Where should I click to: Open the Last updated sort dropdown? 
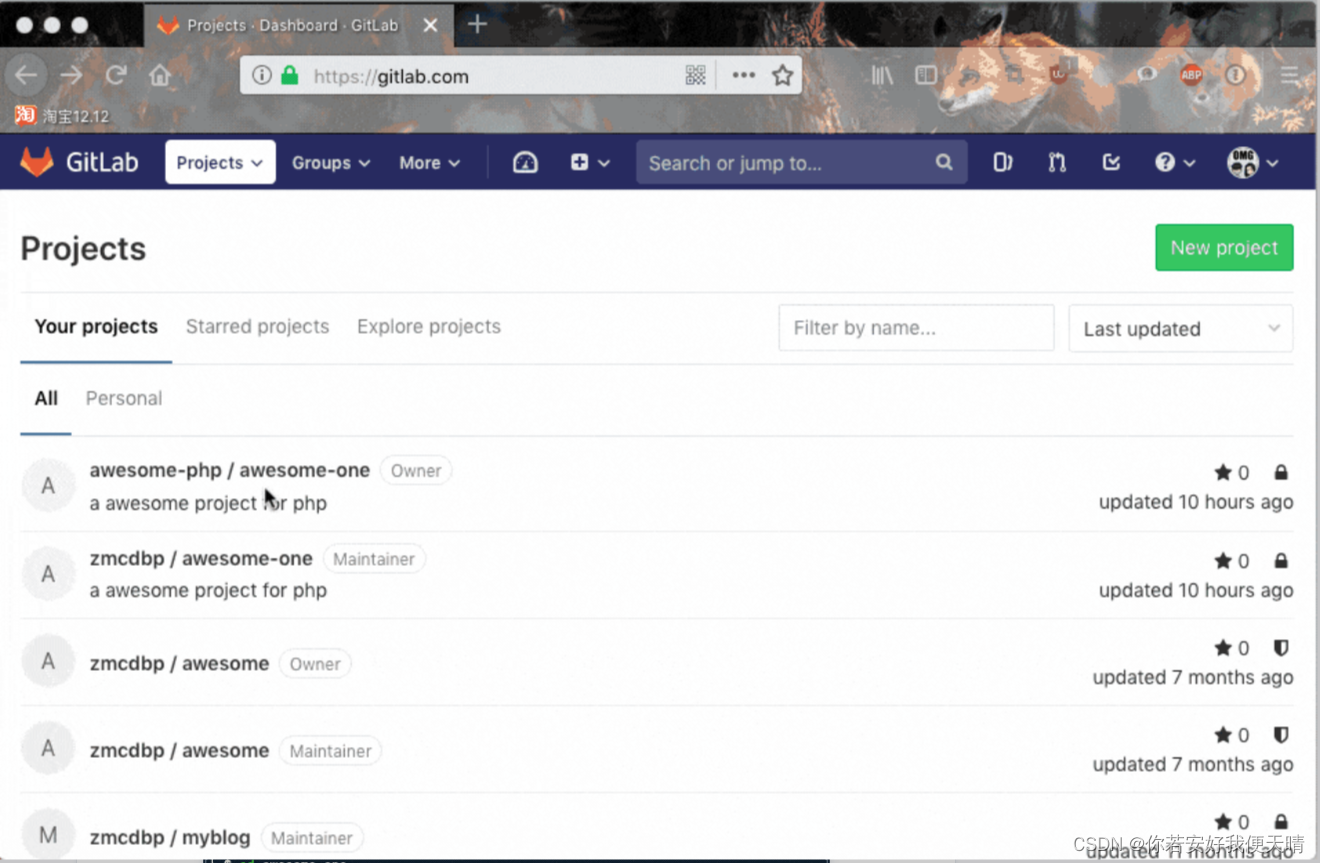[1180, 328]
